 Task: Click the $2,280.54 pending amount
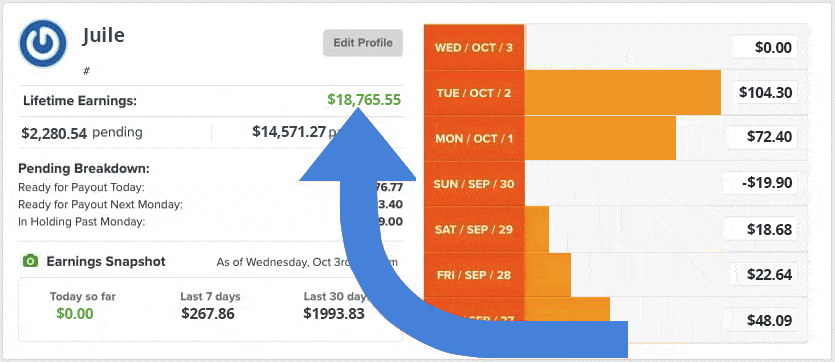pyautogui.click(x=54, y=133)
